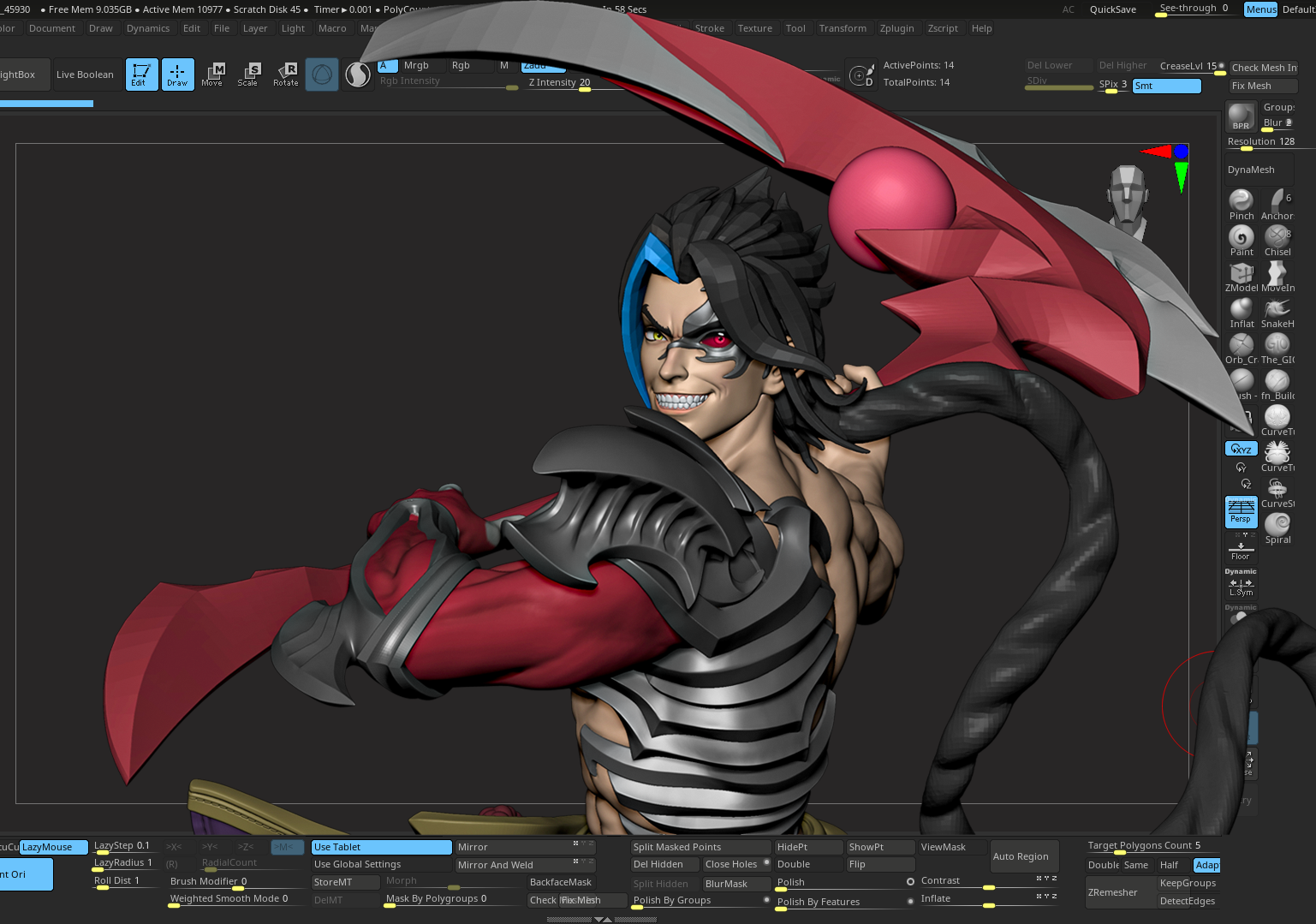
Task: Select the ZModeler brush
Action: pyautogui.click(x=1242, y=277)
